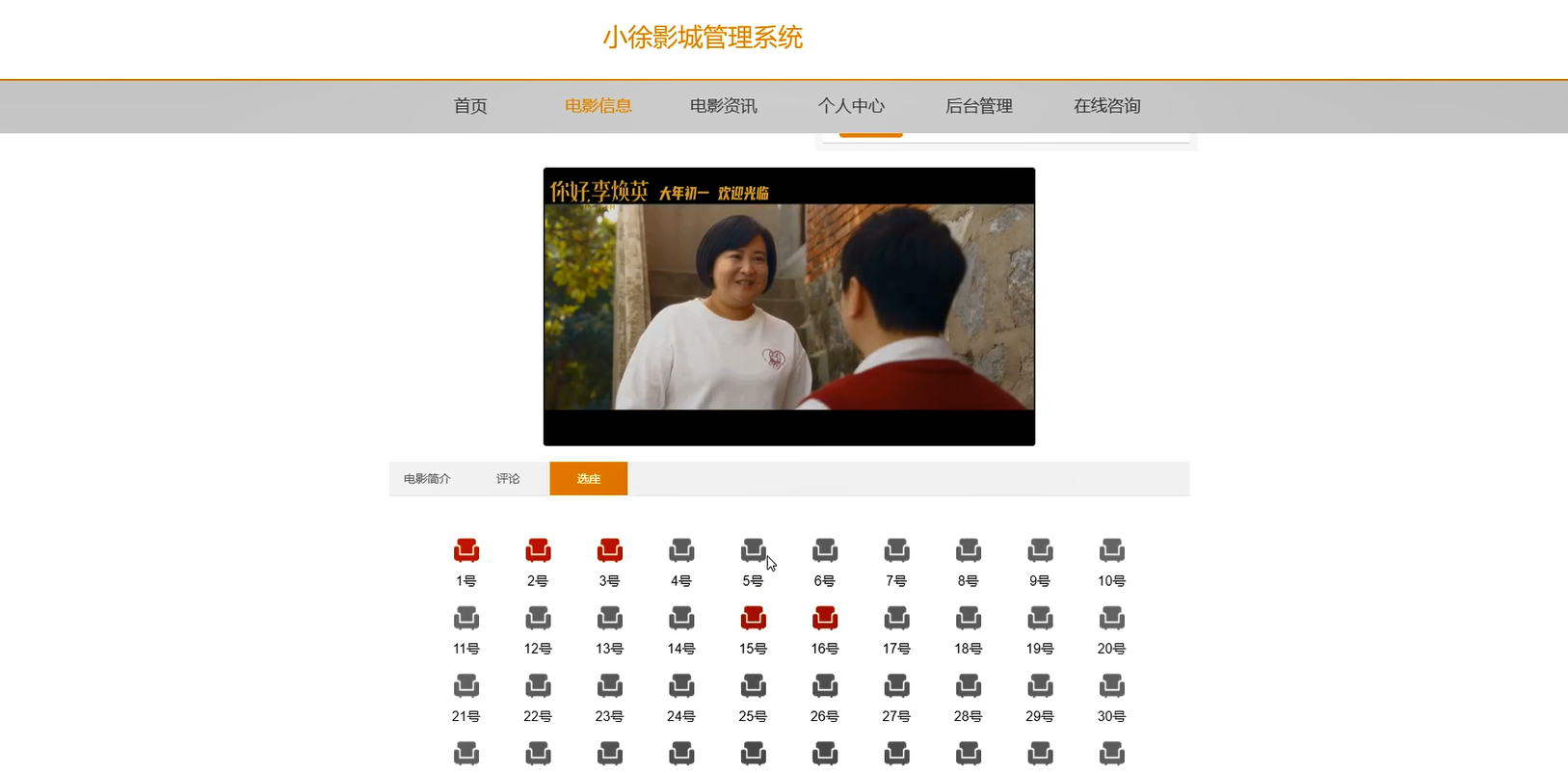The height and width of the screenshot is (773, 1568).
Task: Open 在线咨询 navigation item
Action: 1107,106
